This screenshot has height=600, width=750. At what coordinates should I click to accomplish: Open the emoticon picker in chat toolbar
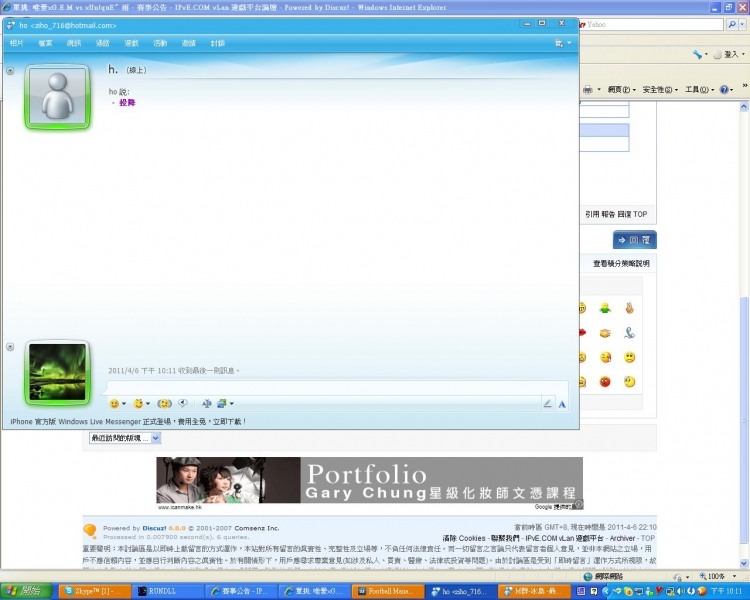(115, 403)
